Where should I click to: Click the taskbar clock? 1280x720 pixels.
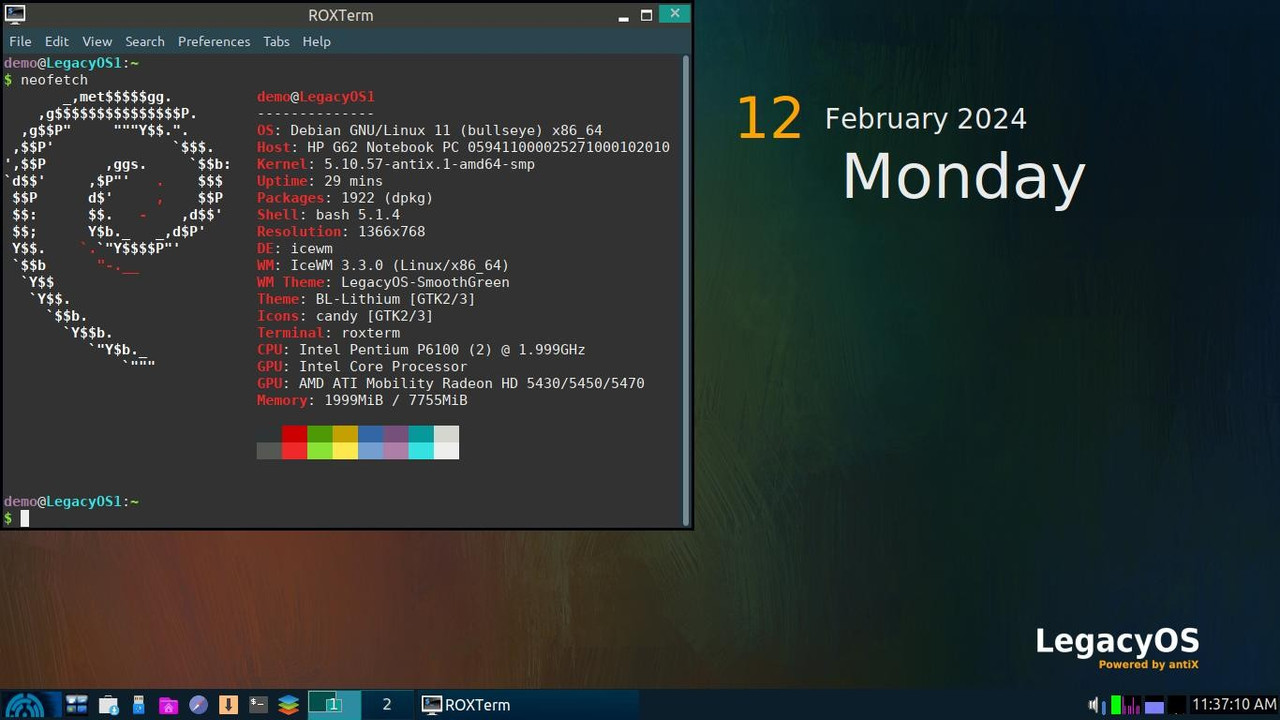point(1234,705)
